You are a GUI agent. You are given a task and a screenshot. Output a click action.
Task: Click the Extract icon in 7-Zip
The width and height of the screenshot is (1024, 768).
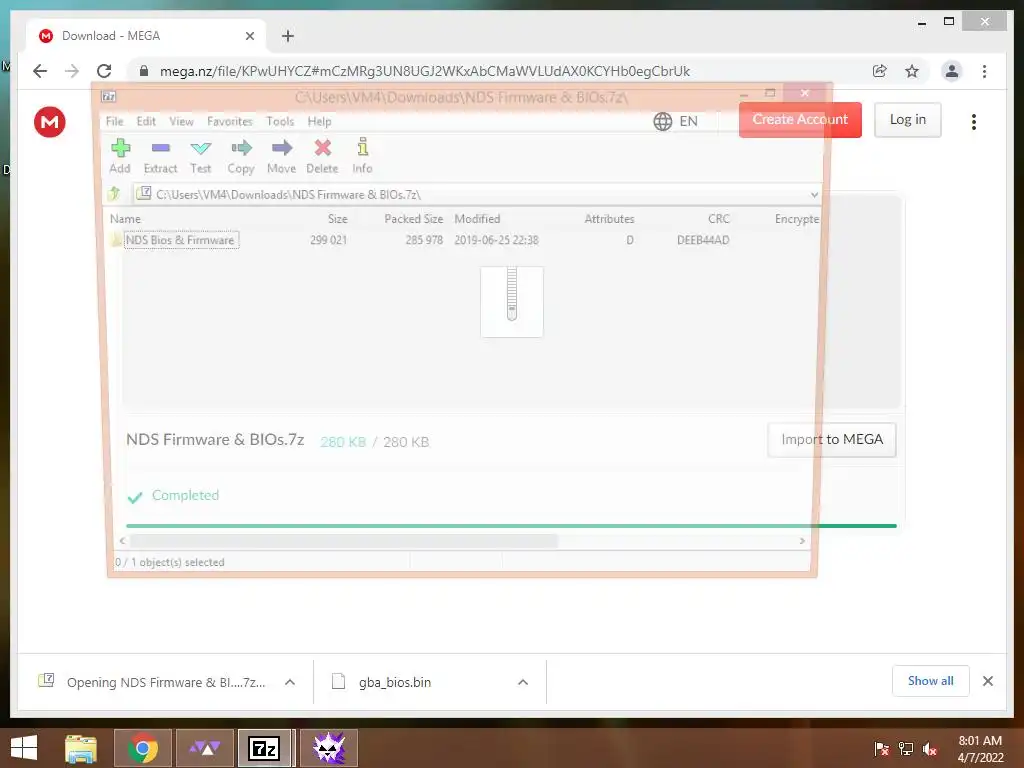click(161, 156)
